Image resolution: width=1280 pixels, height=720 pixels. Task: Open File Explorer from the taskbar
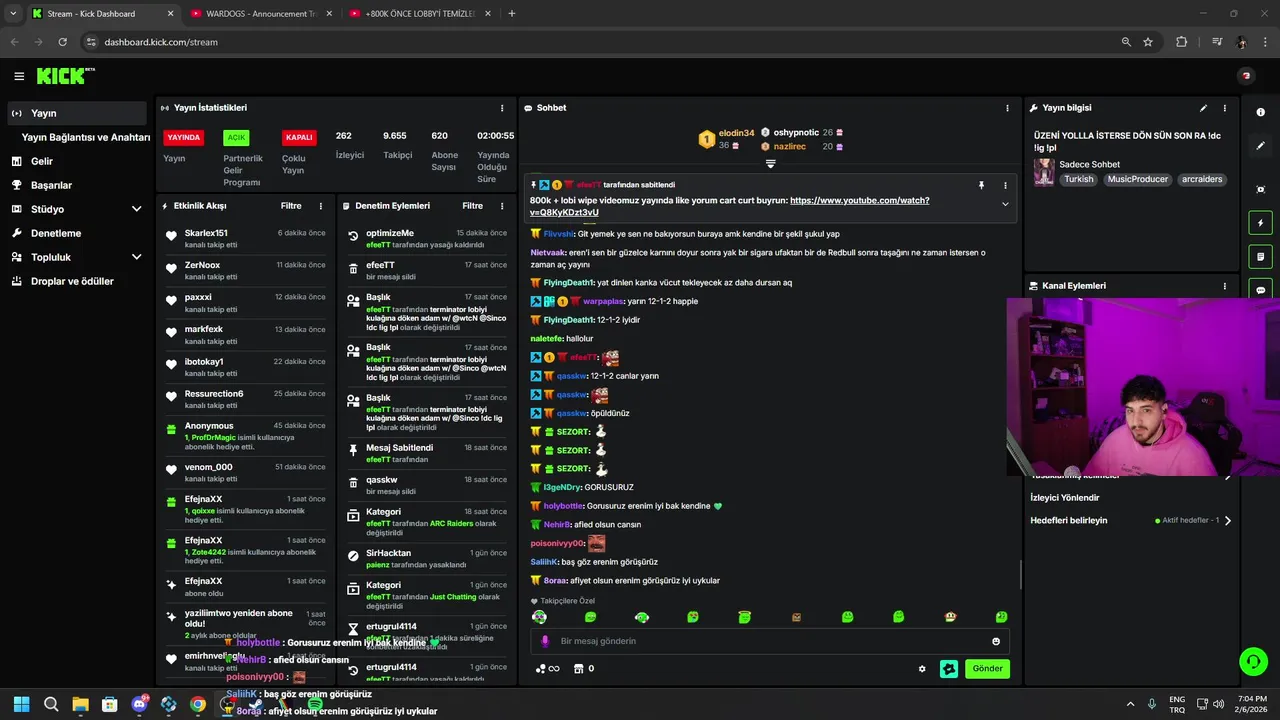pyautogui.click(x=80, y=704)
